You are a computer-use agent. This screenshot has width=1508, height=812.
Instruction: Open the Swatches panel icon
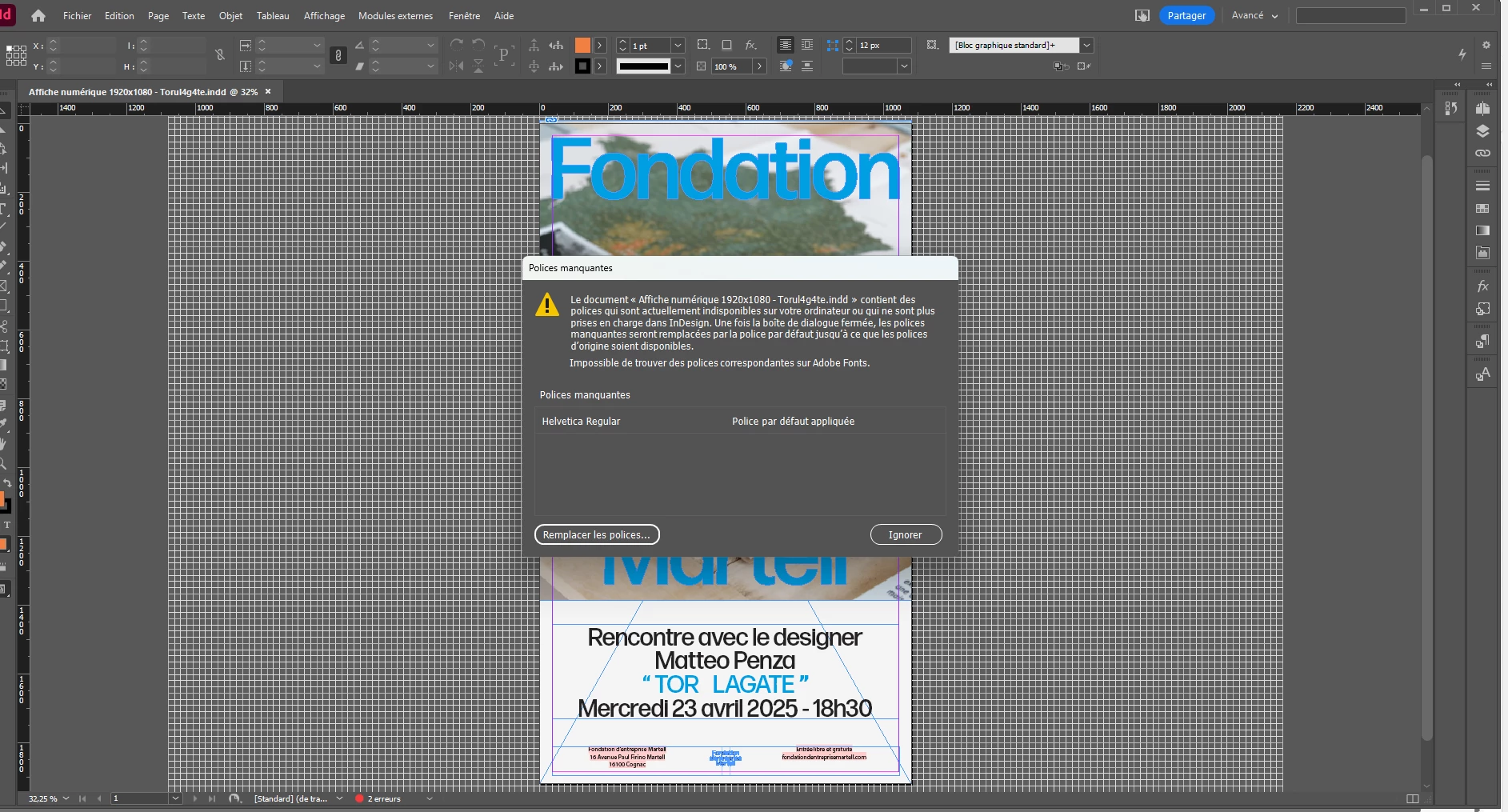pos(1482,208)
